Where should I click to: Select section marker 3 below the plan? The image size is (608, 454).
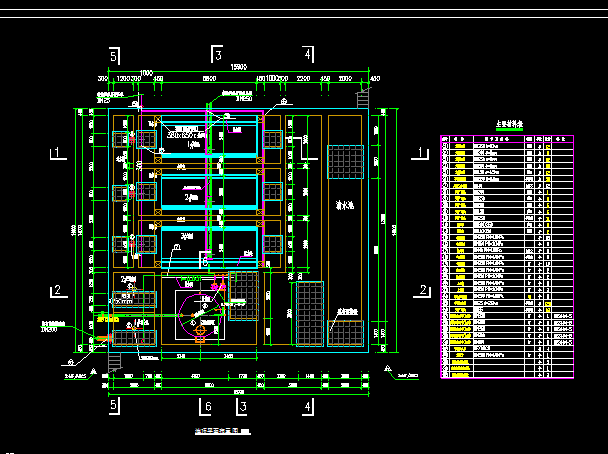[x=242, y=407]
